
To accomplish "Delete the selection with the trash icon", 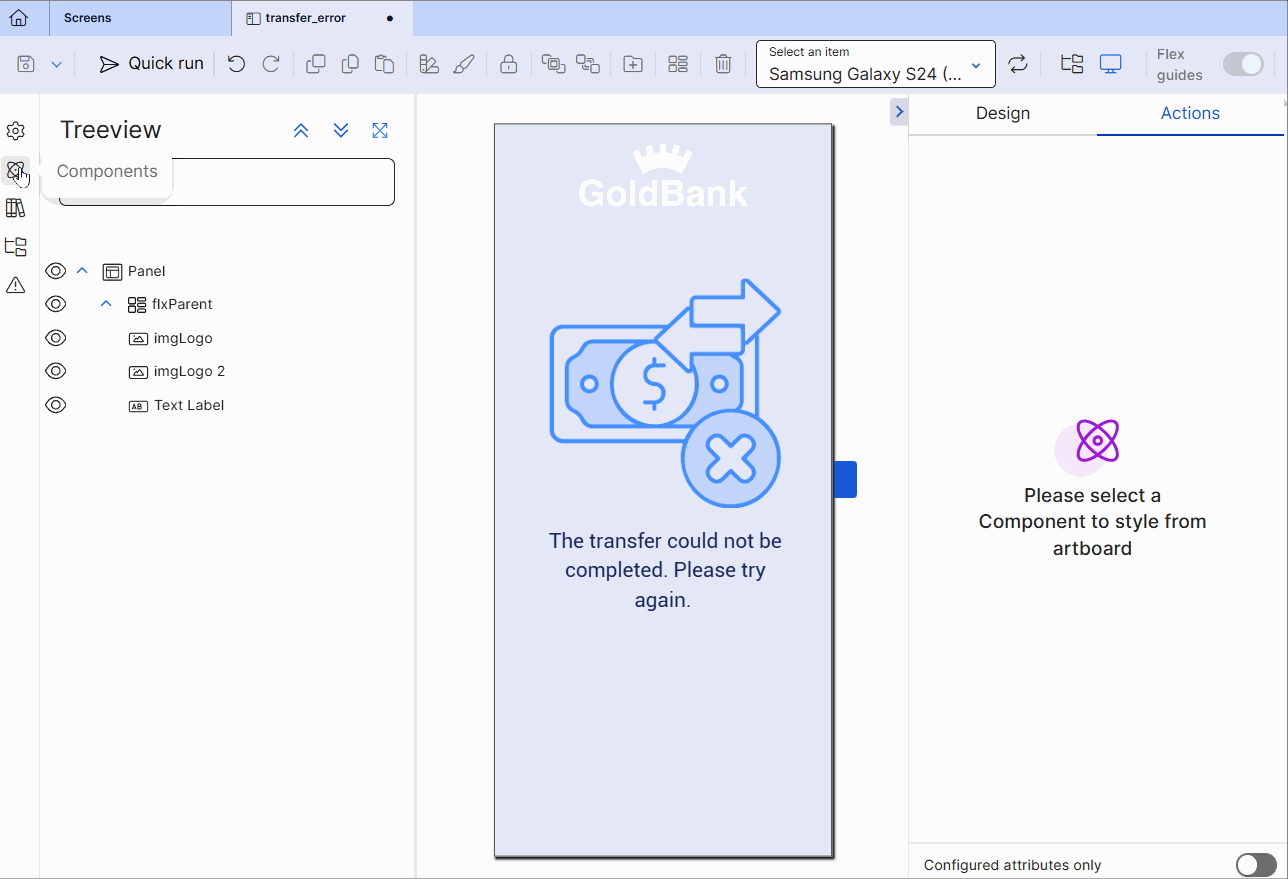I will (723, 63).
